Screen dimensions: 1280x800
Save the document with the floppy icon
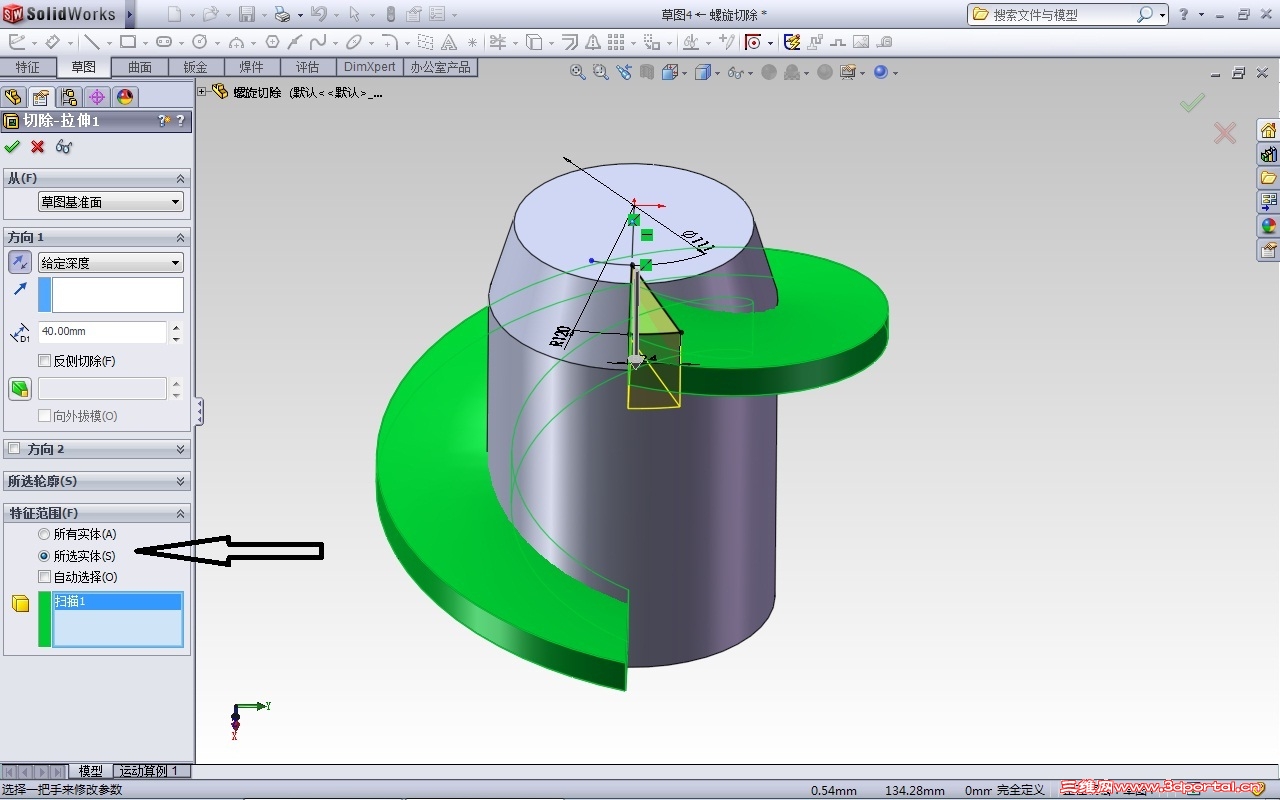246,14
